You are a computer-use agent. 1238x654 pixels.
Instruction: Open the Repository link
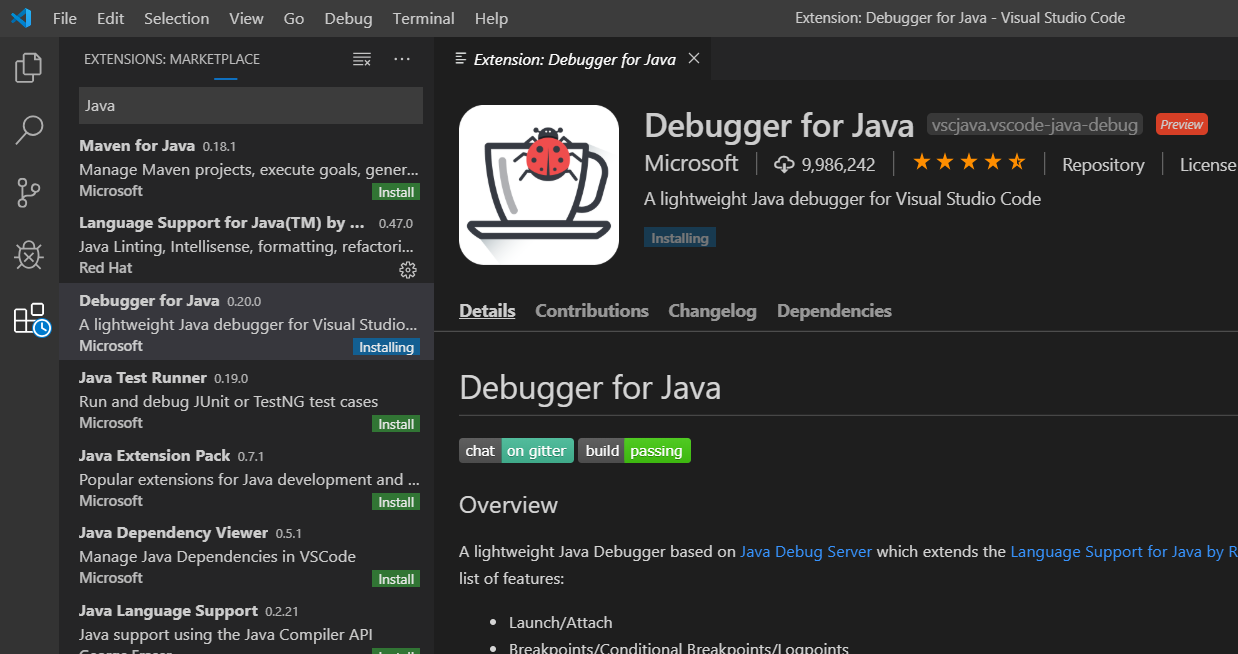[x=1103, y=165]
